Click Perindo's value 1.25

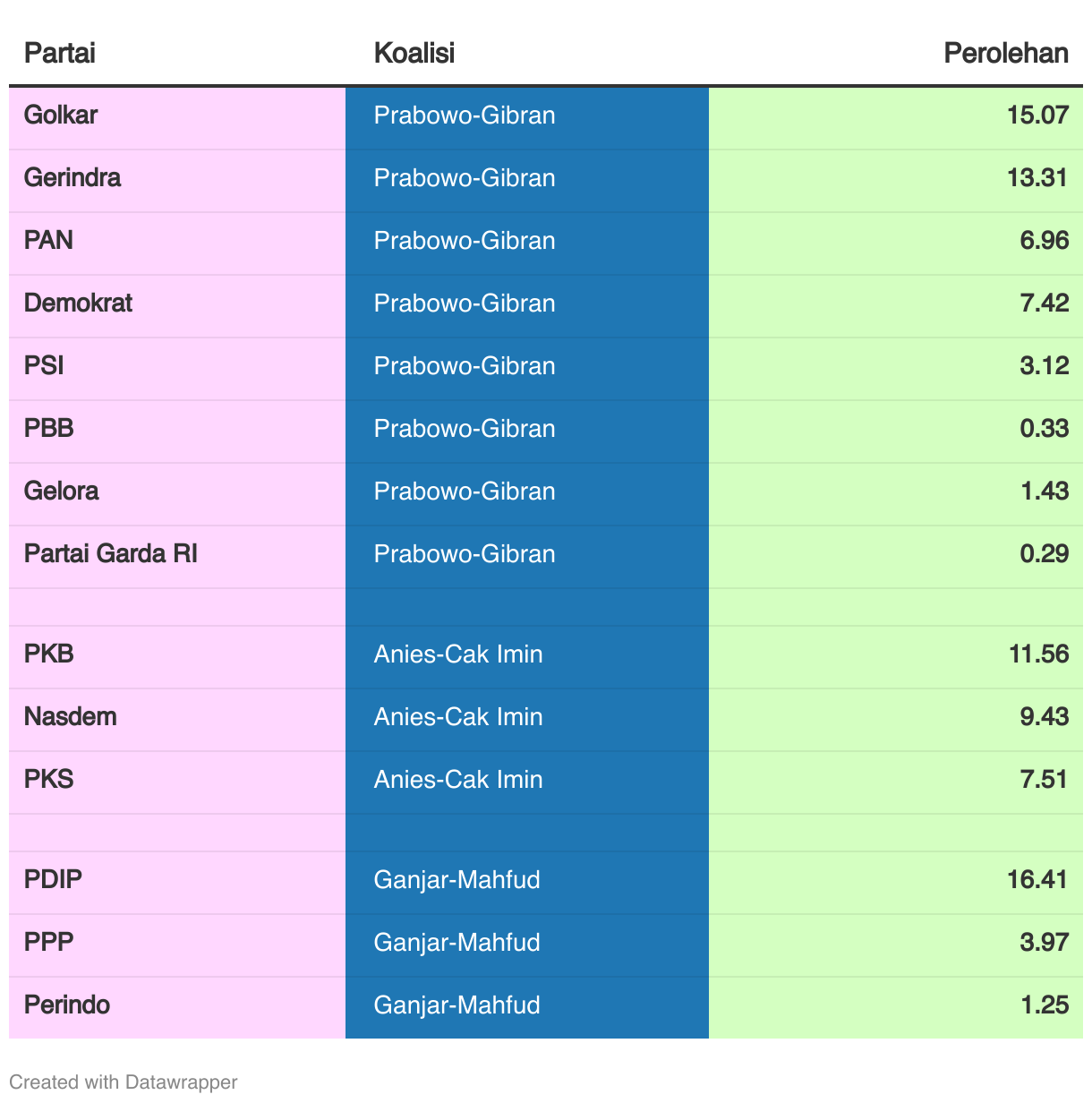click(x=1044, y=1005)
